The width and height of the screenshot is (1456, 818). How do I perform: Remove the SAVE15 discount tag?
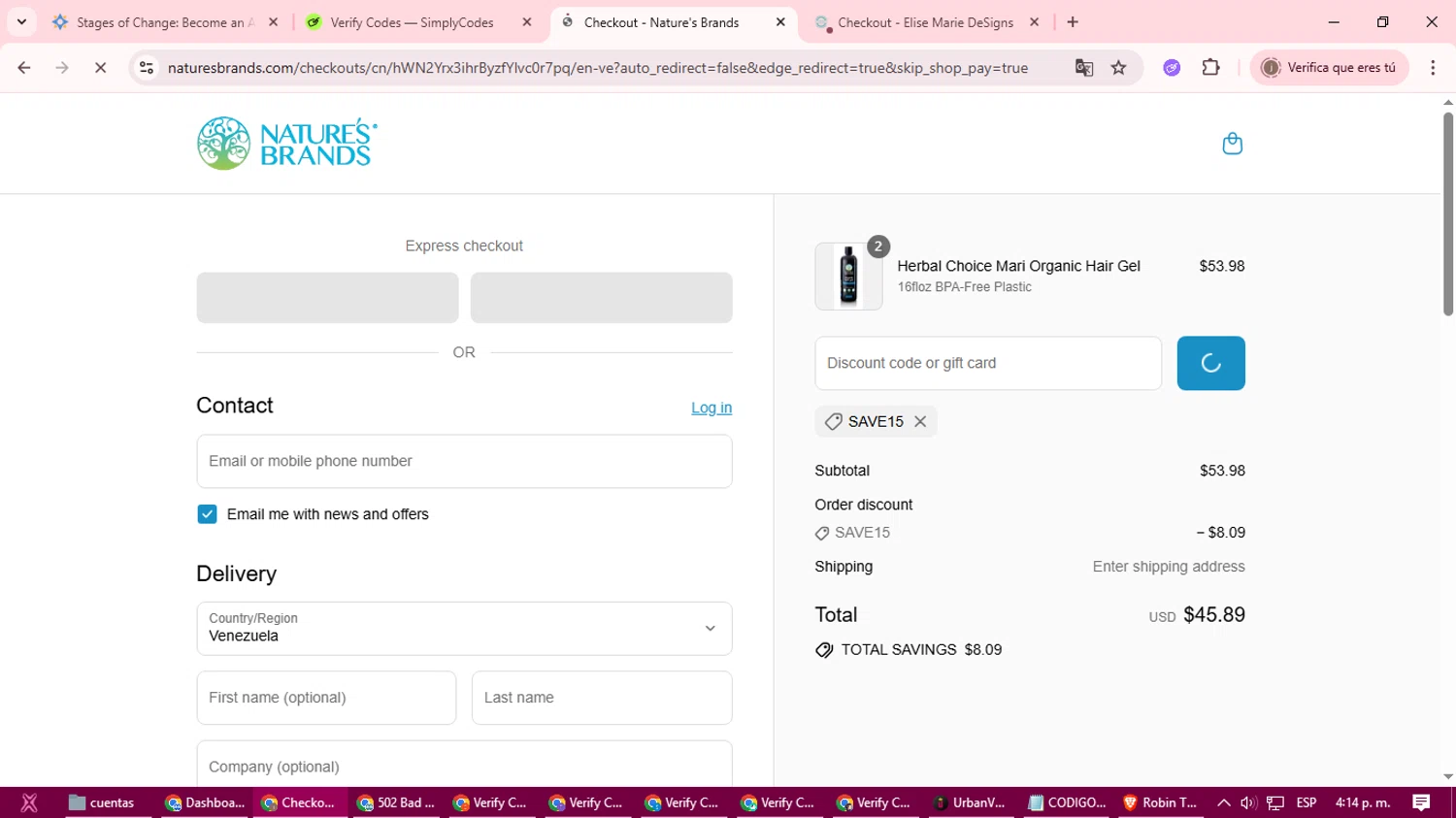tap(920, 421)
